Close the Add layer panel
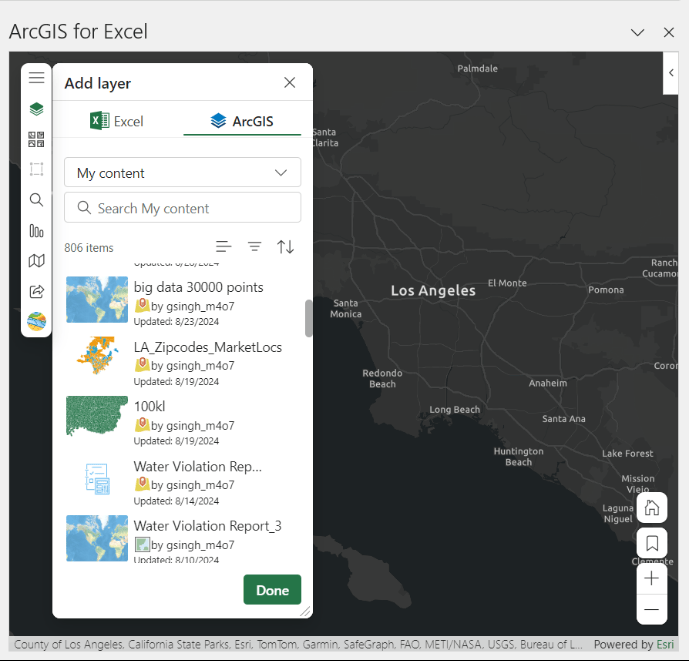Screen dimensions: 689x661 click(290, 83)
